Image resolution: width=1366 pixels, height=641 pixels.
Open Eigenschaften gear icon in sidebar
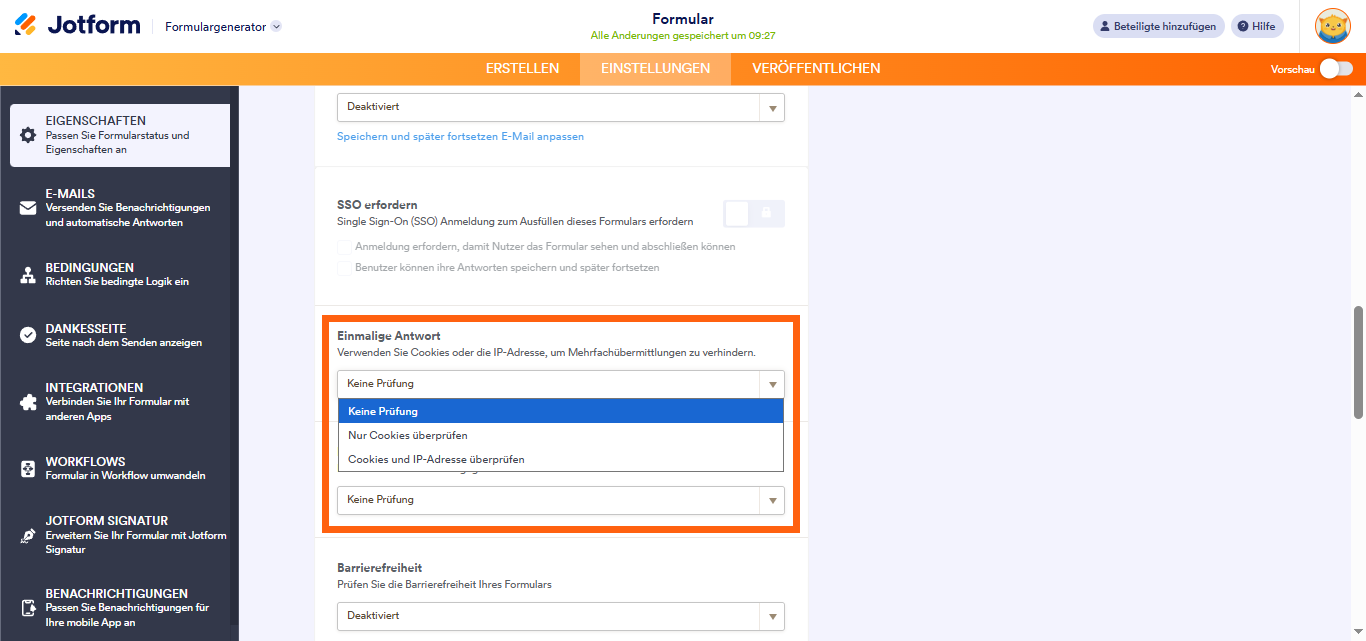(28, 135)
